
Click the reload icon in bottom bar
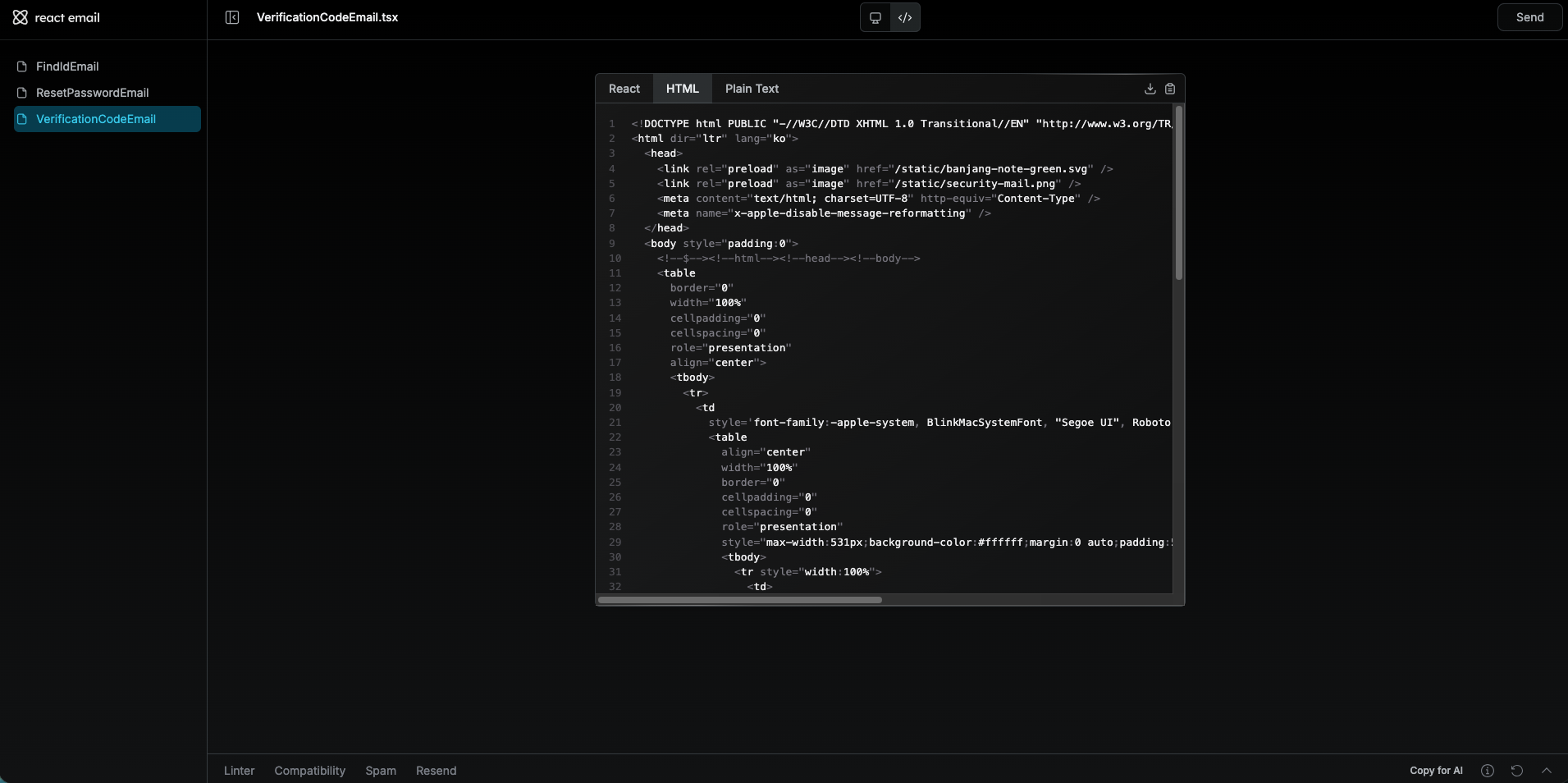pos(1517,771)
